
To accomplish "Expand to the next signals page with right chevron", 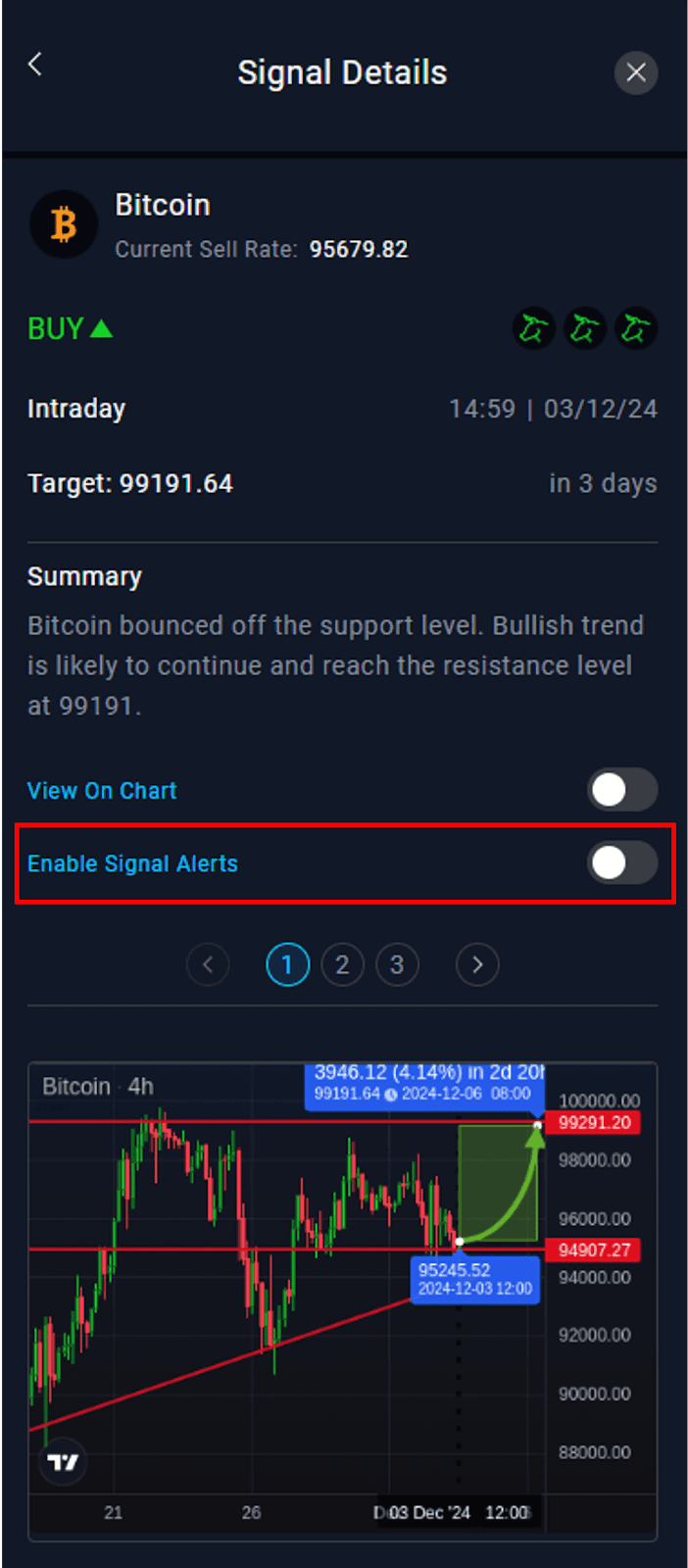I will pyautogui.click(x=477, y=964).
